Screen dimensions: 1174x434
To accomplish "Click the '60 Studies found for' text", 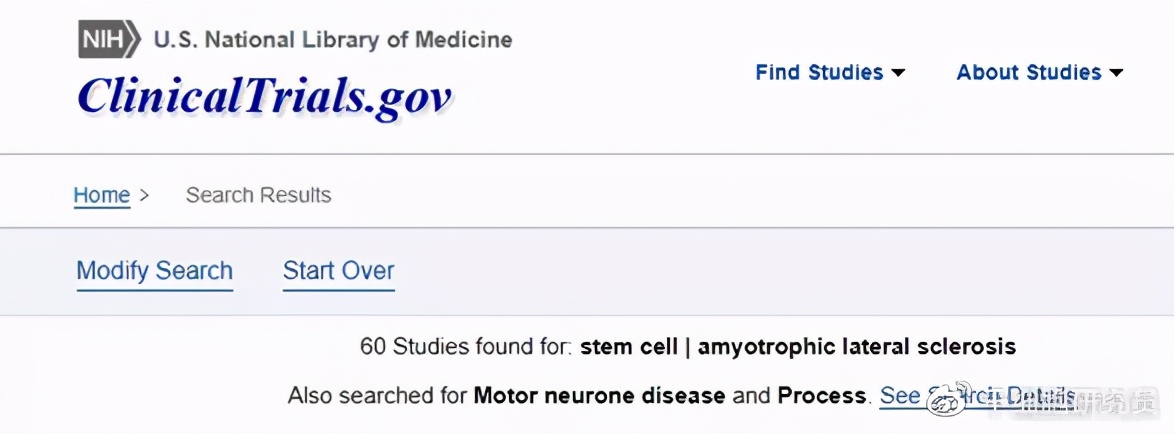I will [x=466, y=347].
